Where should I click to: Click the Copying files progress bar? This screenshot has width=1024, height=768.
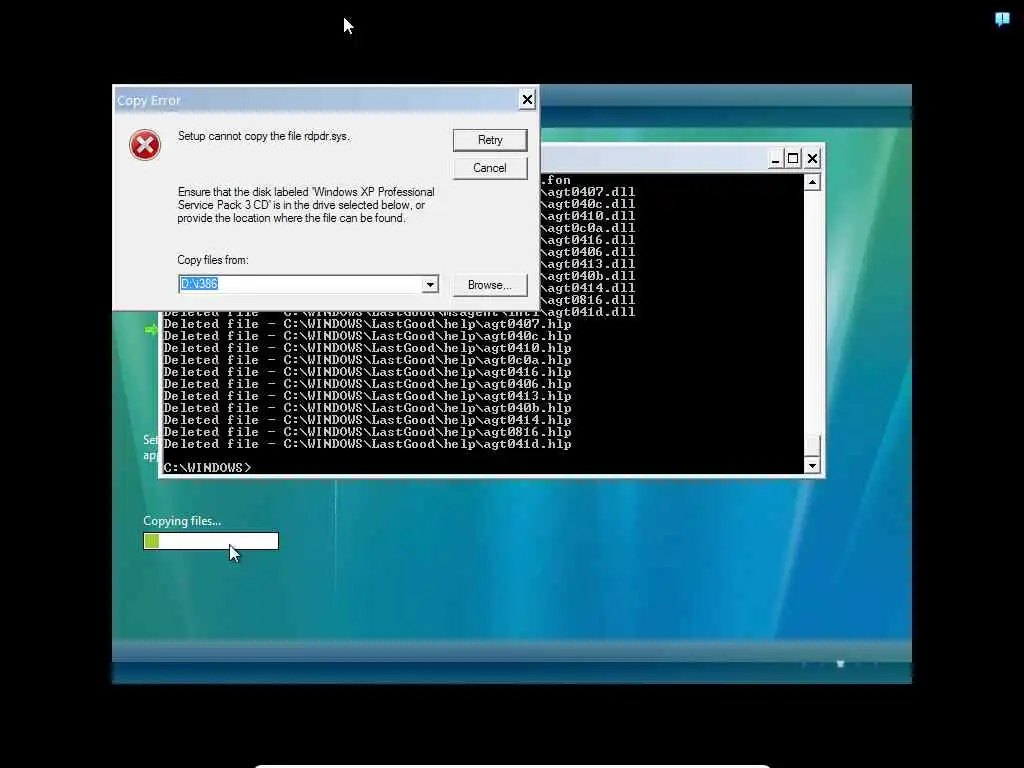tap(211, 541)
